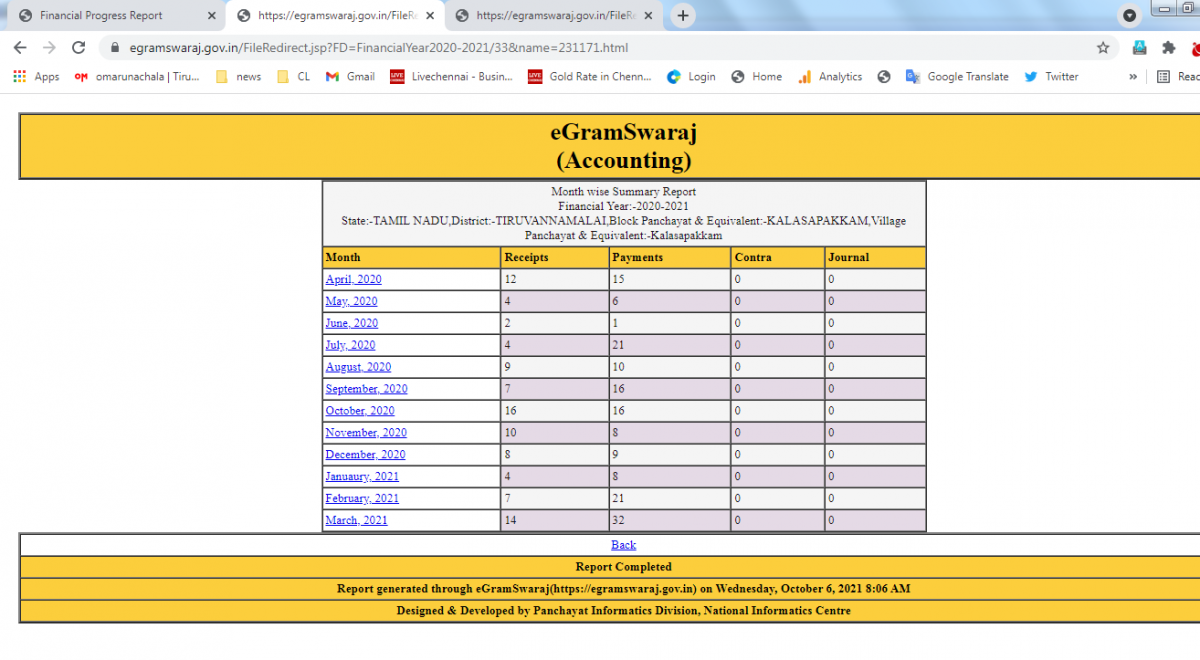Image resolution: width=1200 pixels, height=660 pixels.
Task: Click the Back link below the table
Action: [623, 545]
